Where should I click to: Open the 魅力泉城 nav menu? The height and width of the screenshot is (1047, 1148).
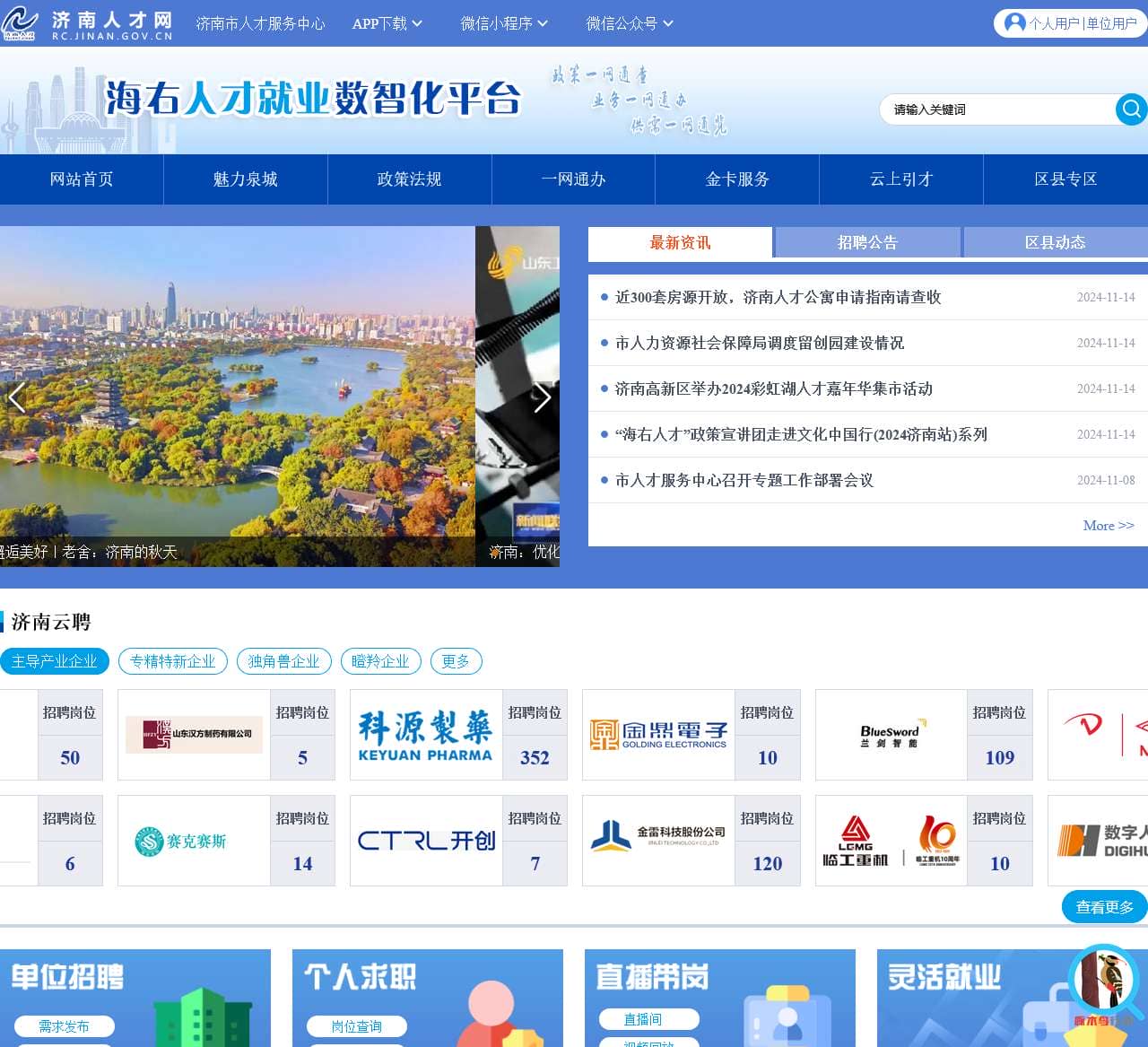pyautogui.click(x=246, y=179)
